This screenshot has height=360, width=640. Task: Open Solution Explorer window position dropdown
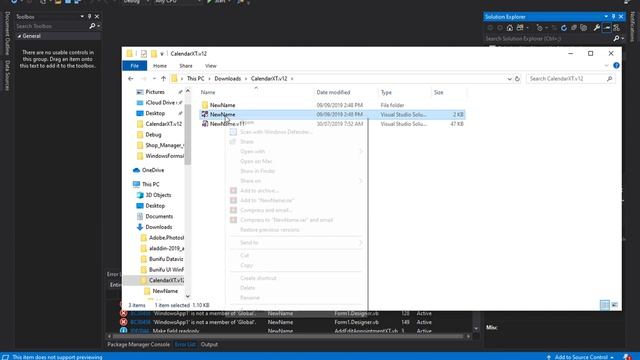pos(606,17)
